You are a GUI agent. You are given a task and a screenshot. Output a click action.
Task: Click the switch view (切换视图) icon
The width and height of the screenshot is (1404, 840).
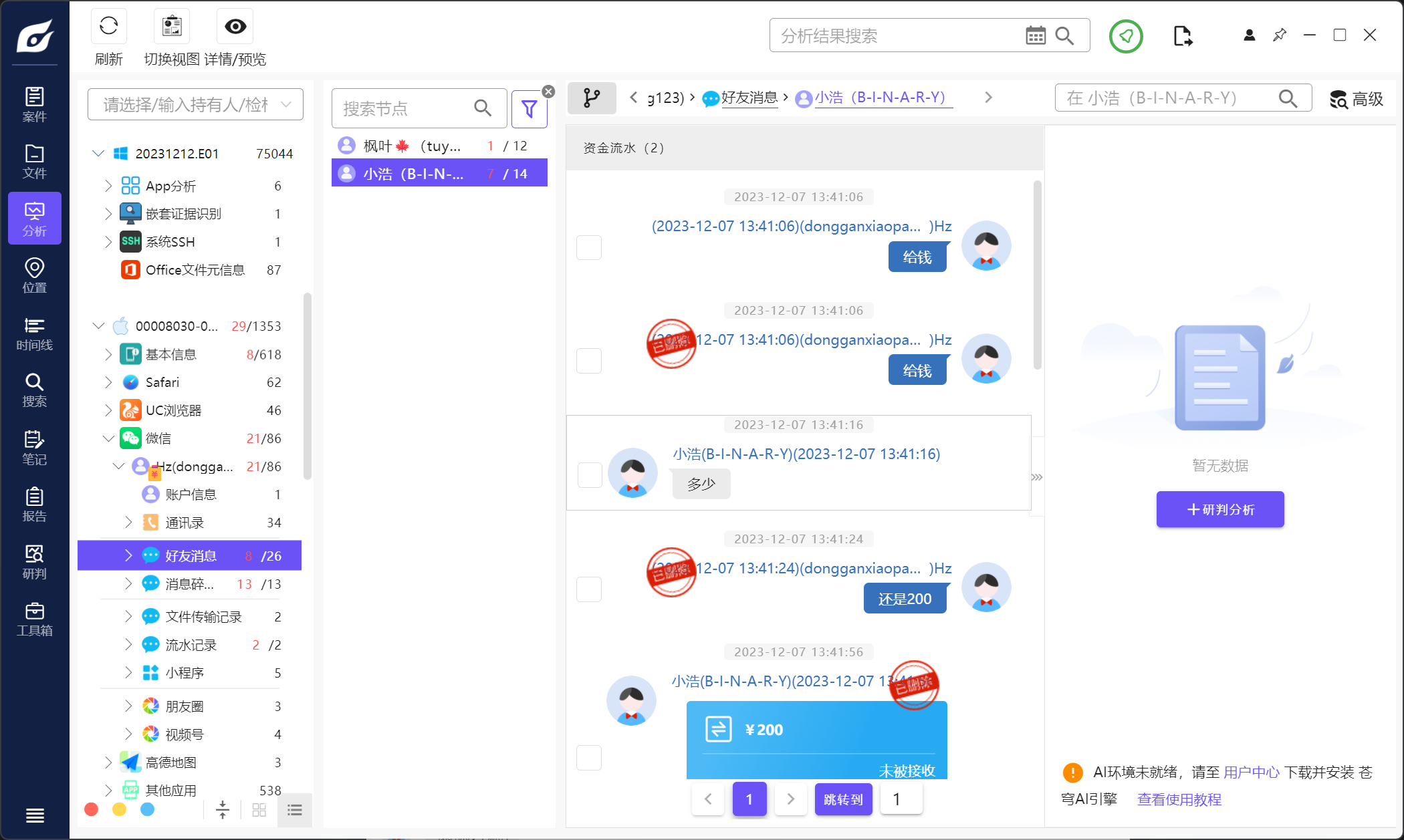tap(172, 27)
